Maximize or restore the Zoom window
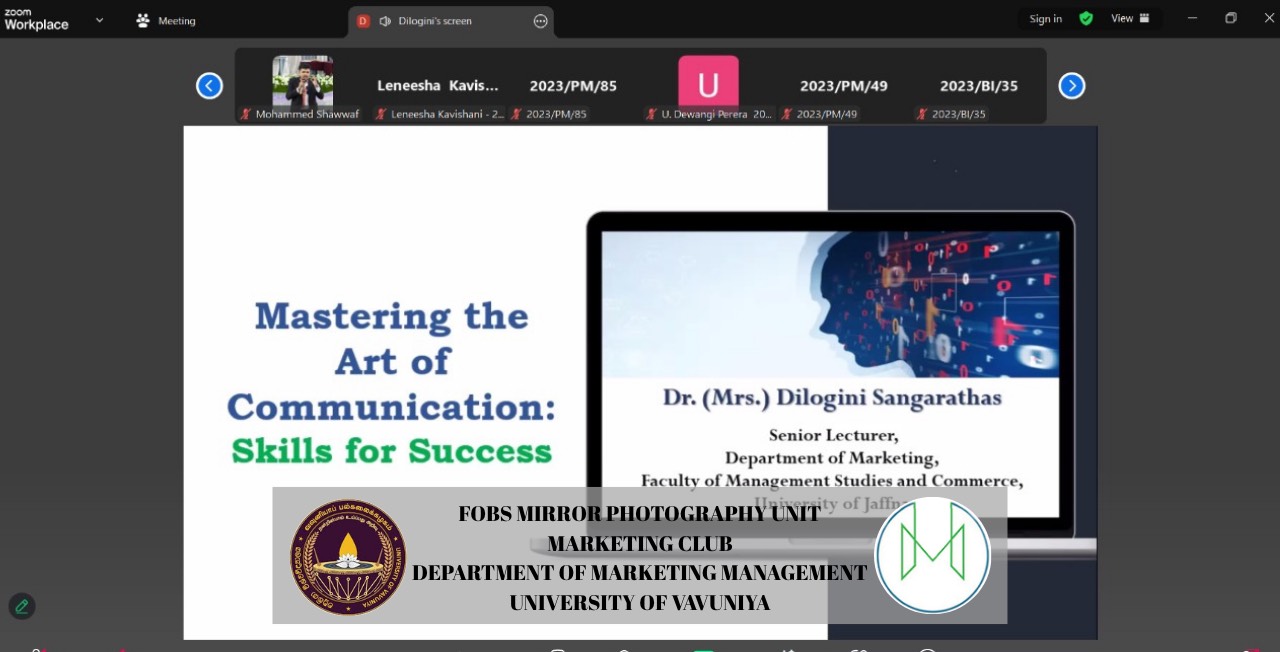Image resolution: width=1280 pixels, height=652 pixels. (x=1231, y=18)
